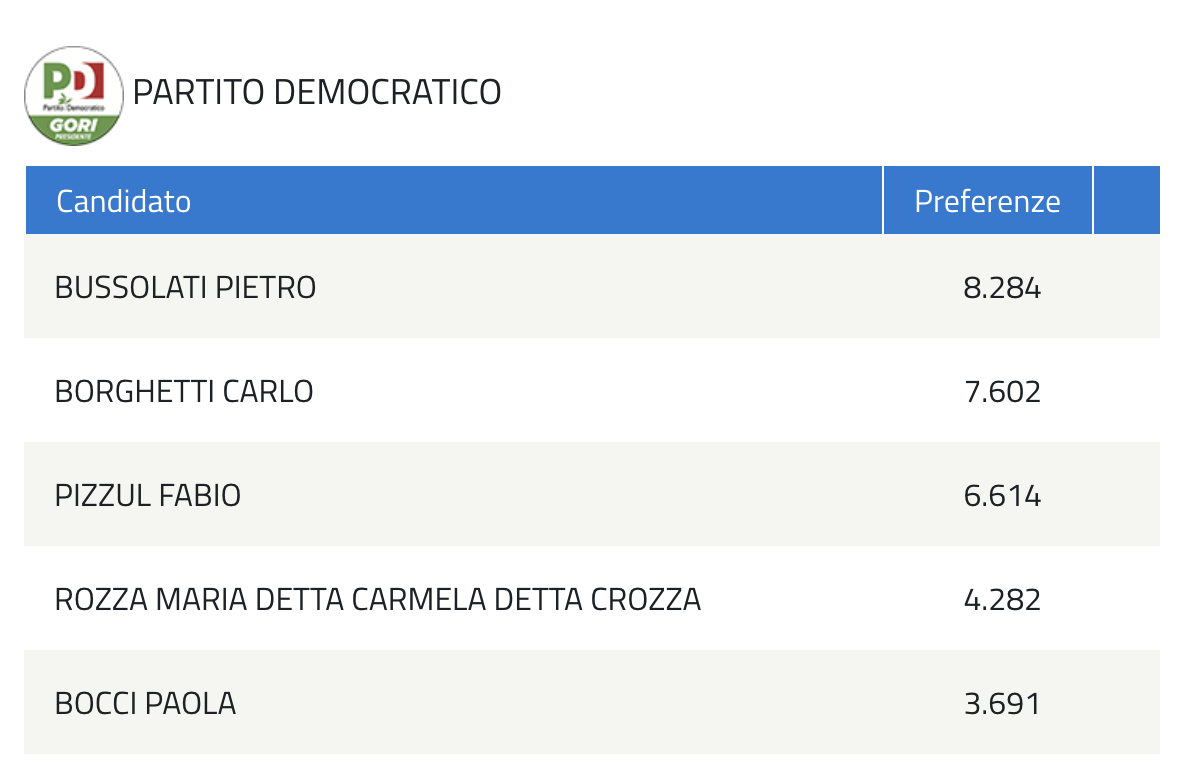Click the 6.614 preference count
Screen dimensions: 1184x770
(x=1002, y=497)
